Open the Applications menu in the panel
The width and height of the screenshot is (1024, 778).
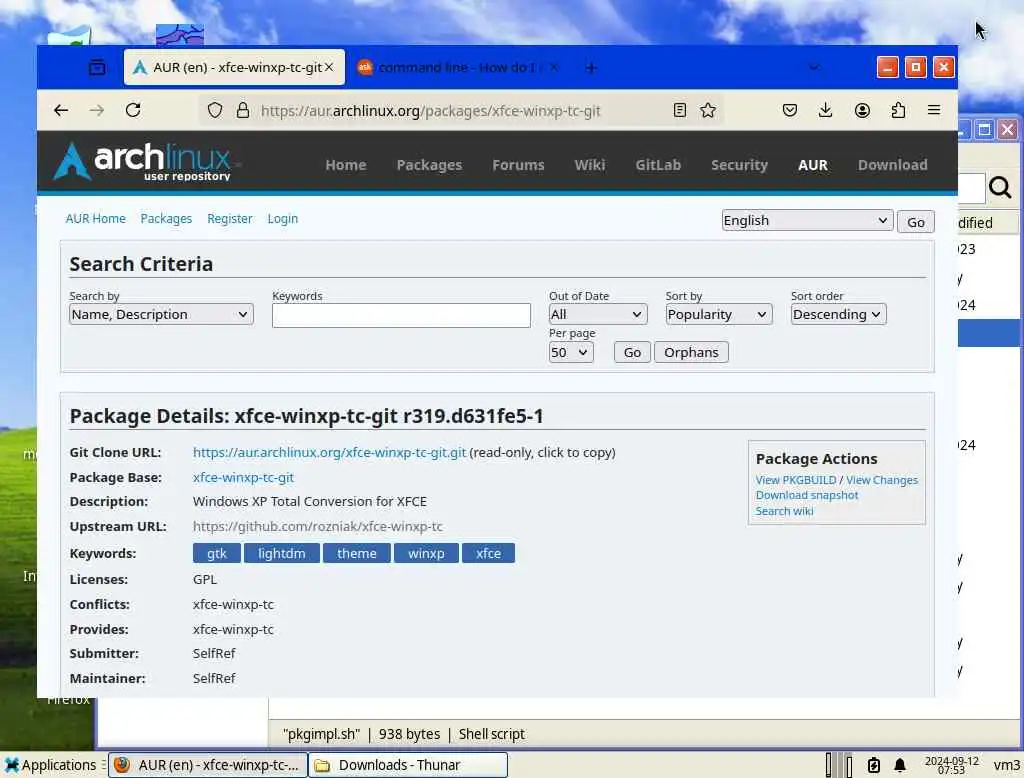point(50,765)
